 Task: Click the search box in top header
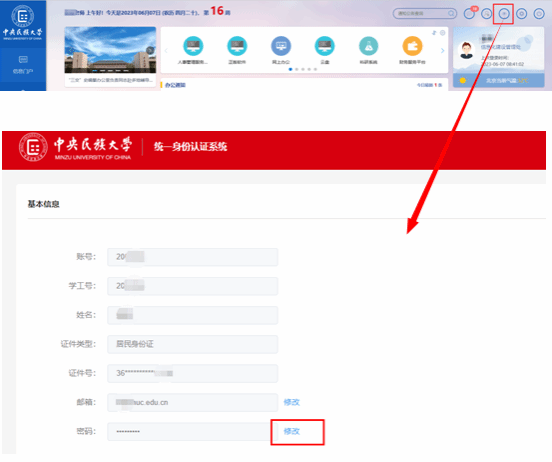(425, 14)
